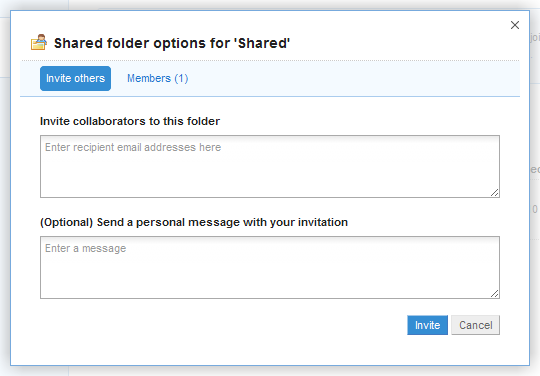This screenshot has width=540, height=376.
Task: Click blank tab bar area right of Members
Action: 351,79
